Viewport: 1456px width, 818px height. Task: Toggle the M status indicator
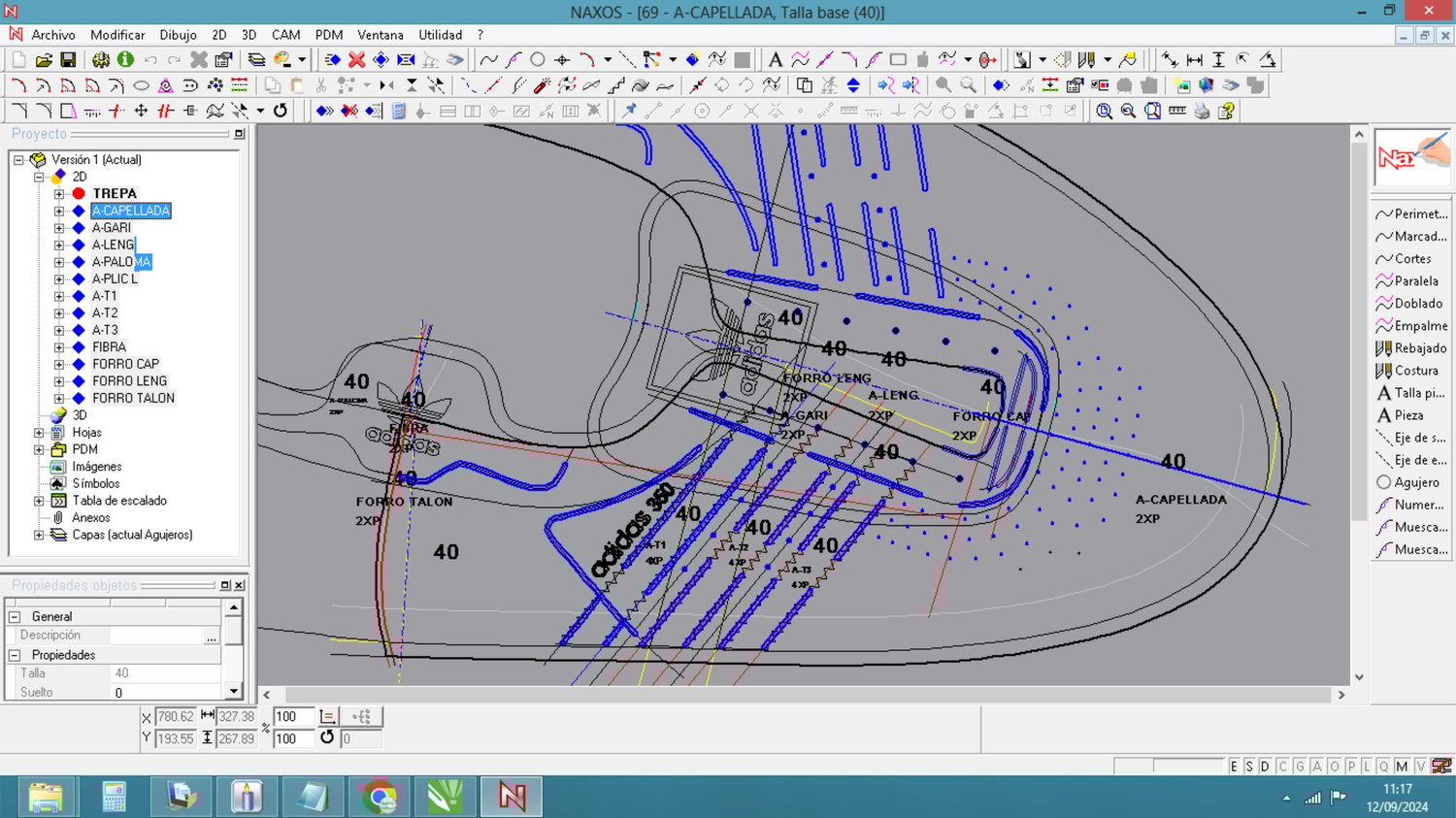click(x=1402, y=767)
